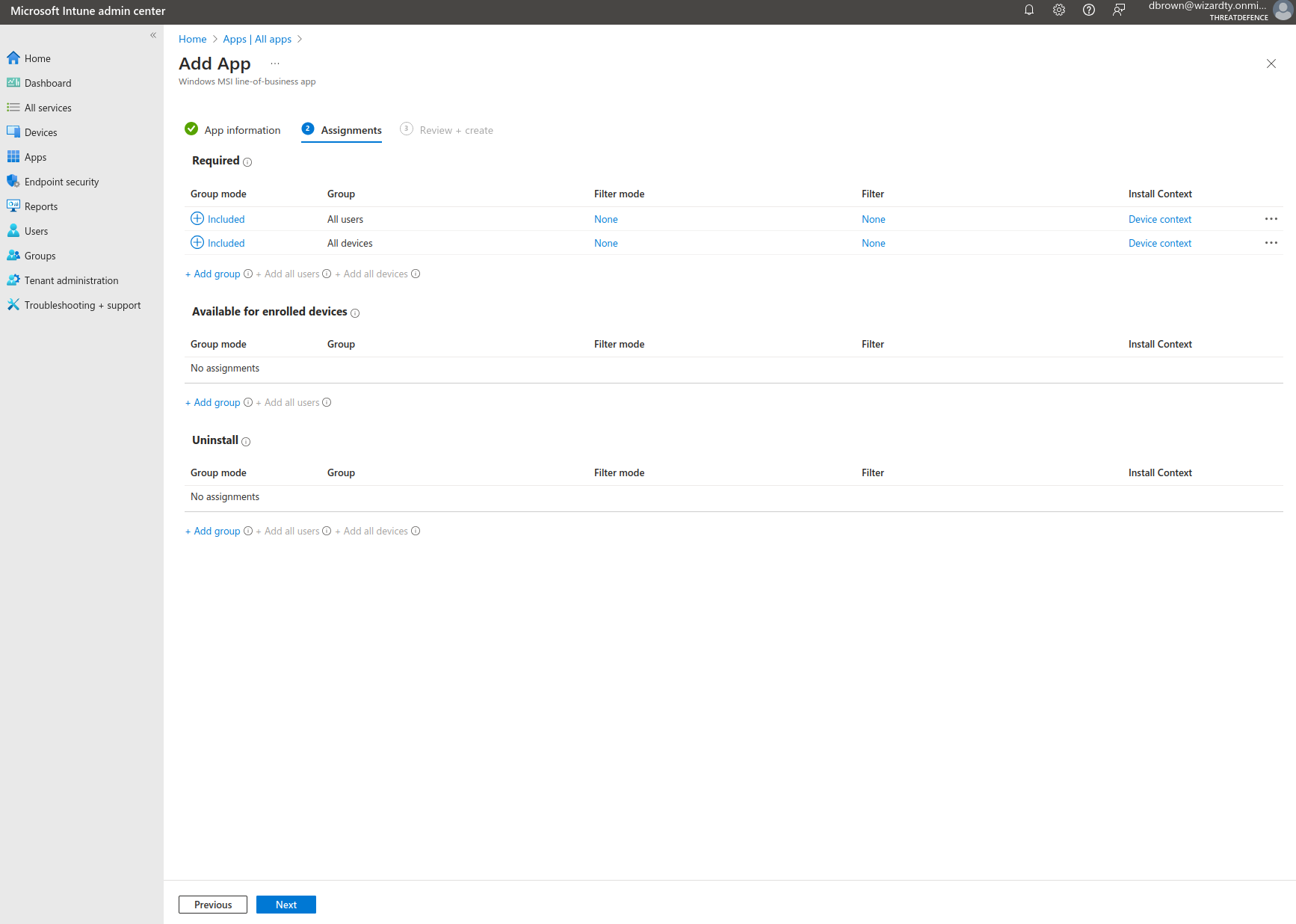Navigate to Home breadcrumb
The height and width of the screenshot is (924, 1296).
point(193,39)
